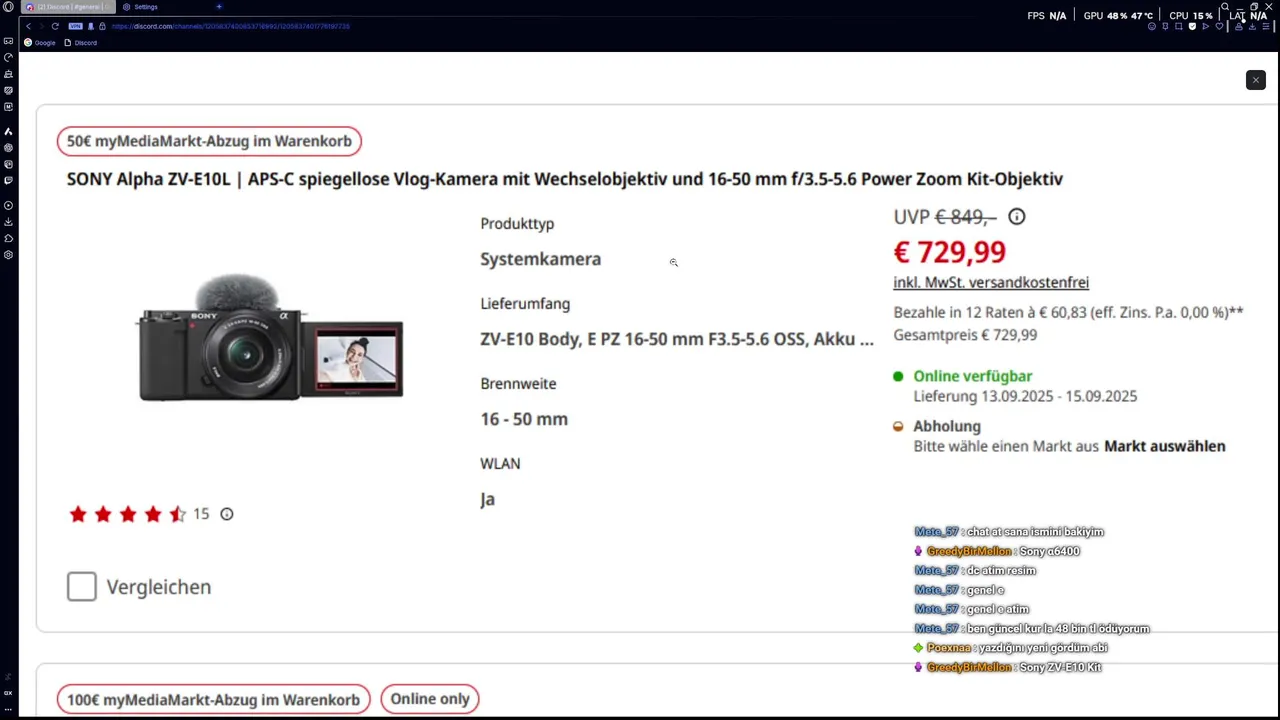
Task: Open the toolbar downloads arrow icon
Action: 1252,26
